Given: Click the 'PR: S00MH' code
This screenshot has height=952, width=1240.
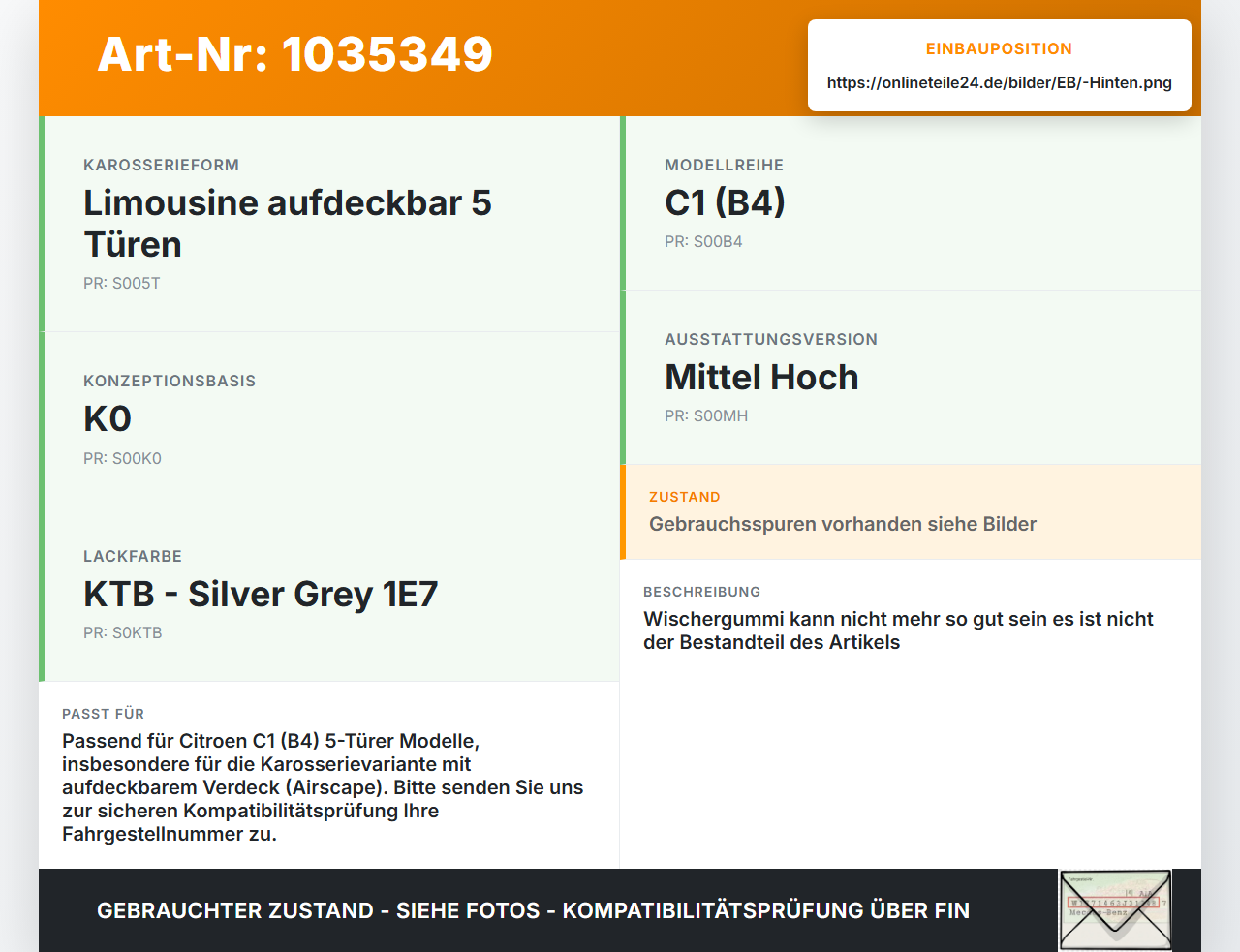Looking at the screenshot, I should (x=706, y=416).
